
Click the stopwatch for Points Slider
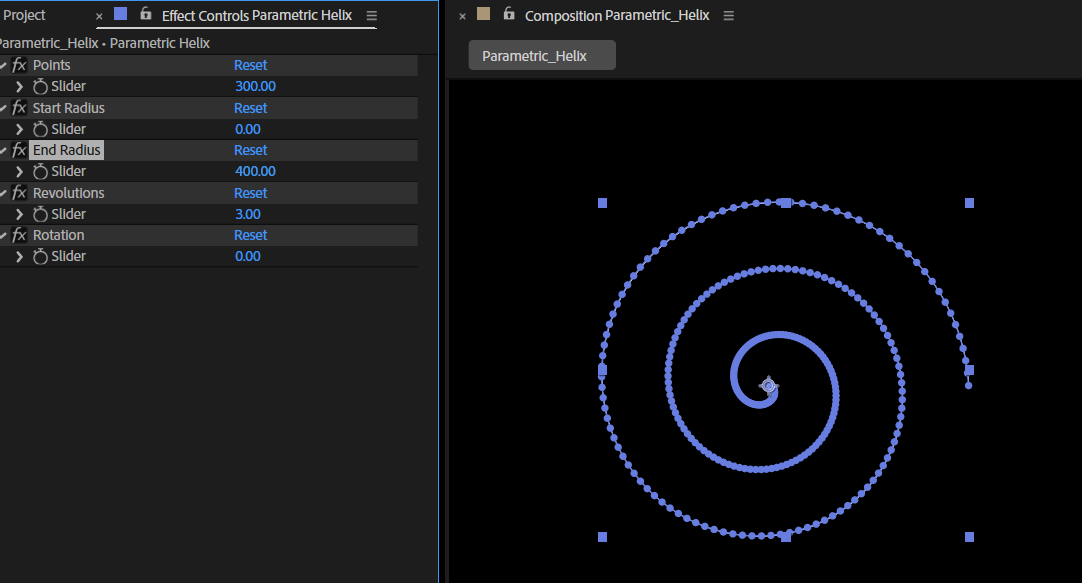click(40, 86)
